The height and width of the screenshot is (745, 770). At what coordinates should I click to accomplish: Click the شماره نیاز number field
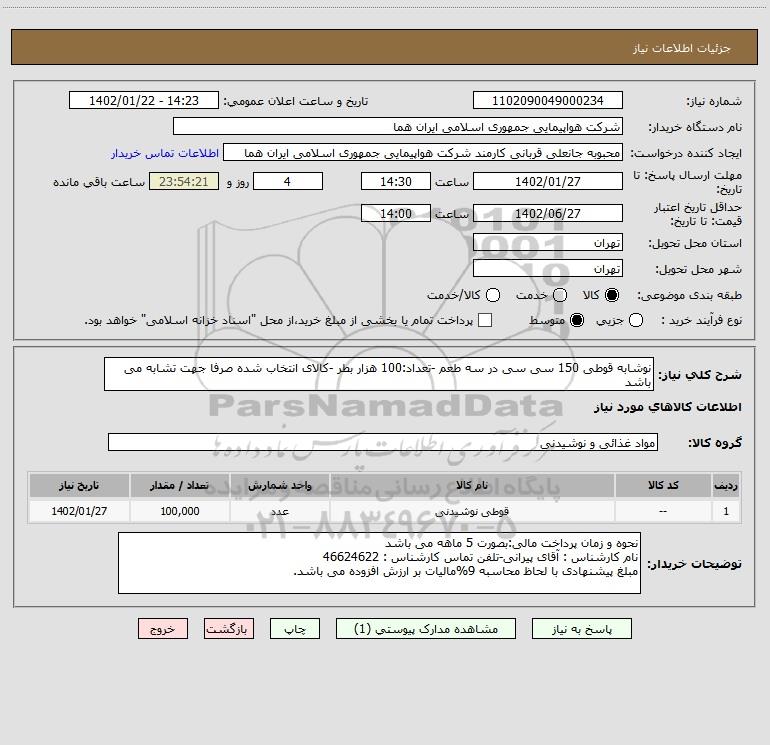pos(547,101)
